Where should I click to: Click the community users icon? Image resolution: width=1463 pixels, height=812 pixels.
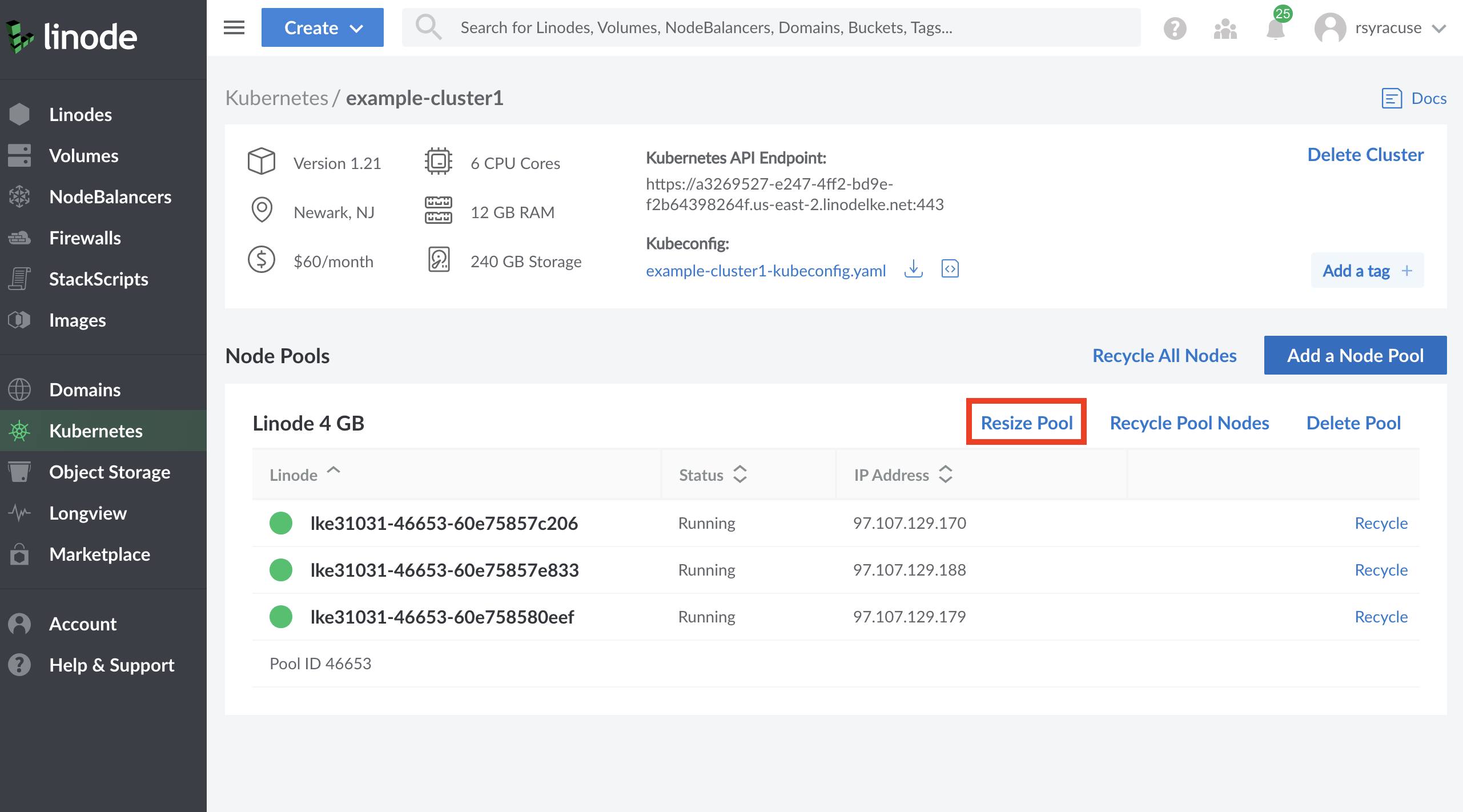pyautogui.click(x=1224, y=29)
